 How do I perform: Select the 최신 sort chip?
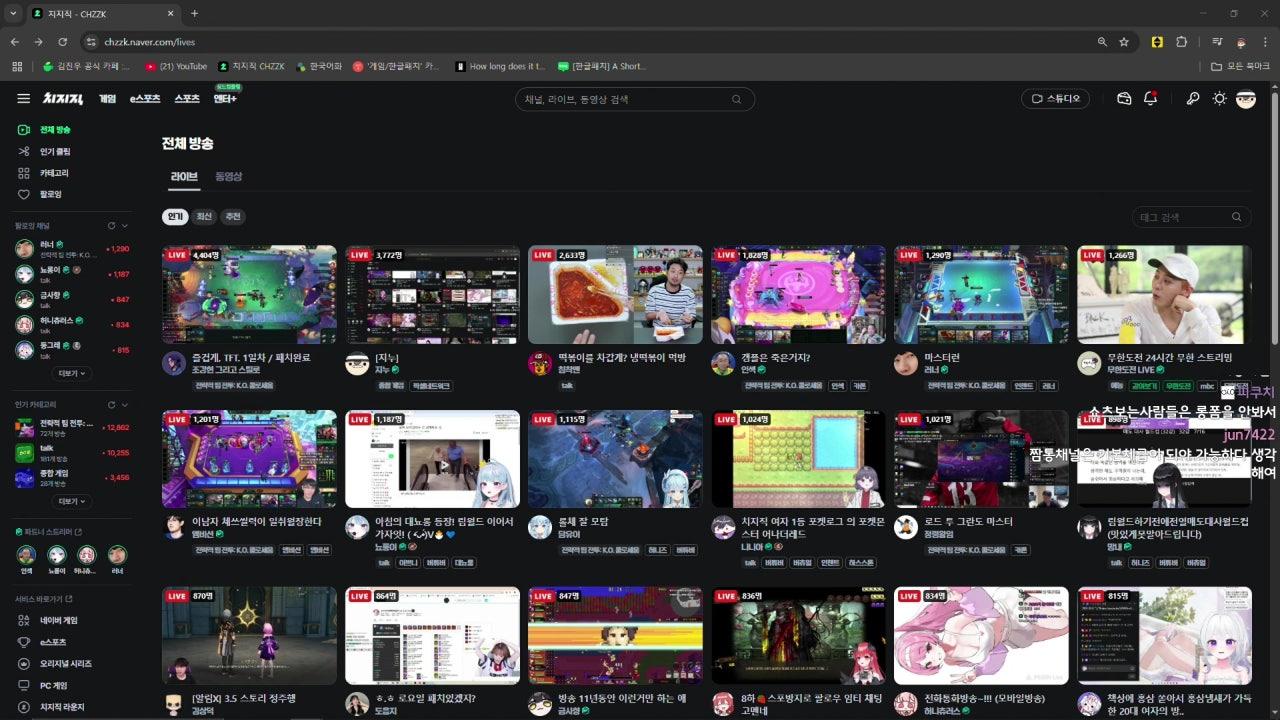point(204,217)
